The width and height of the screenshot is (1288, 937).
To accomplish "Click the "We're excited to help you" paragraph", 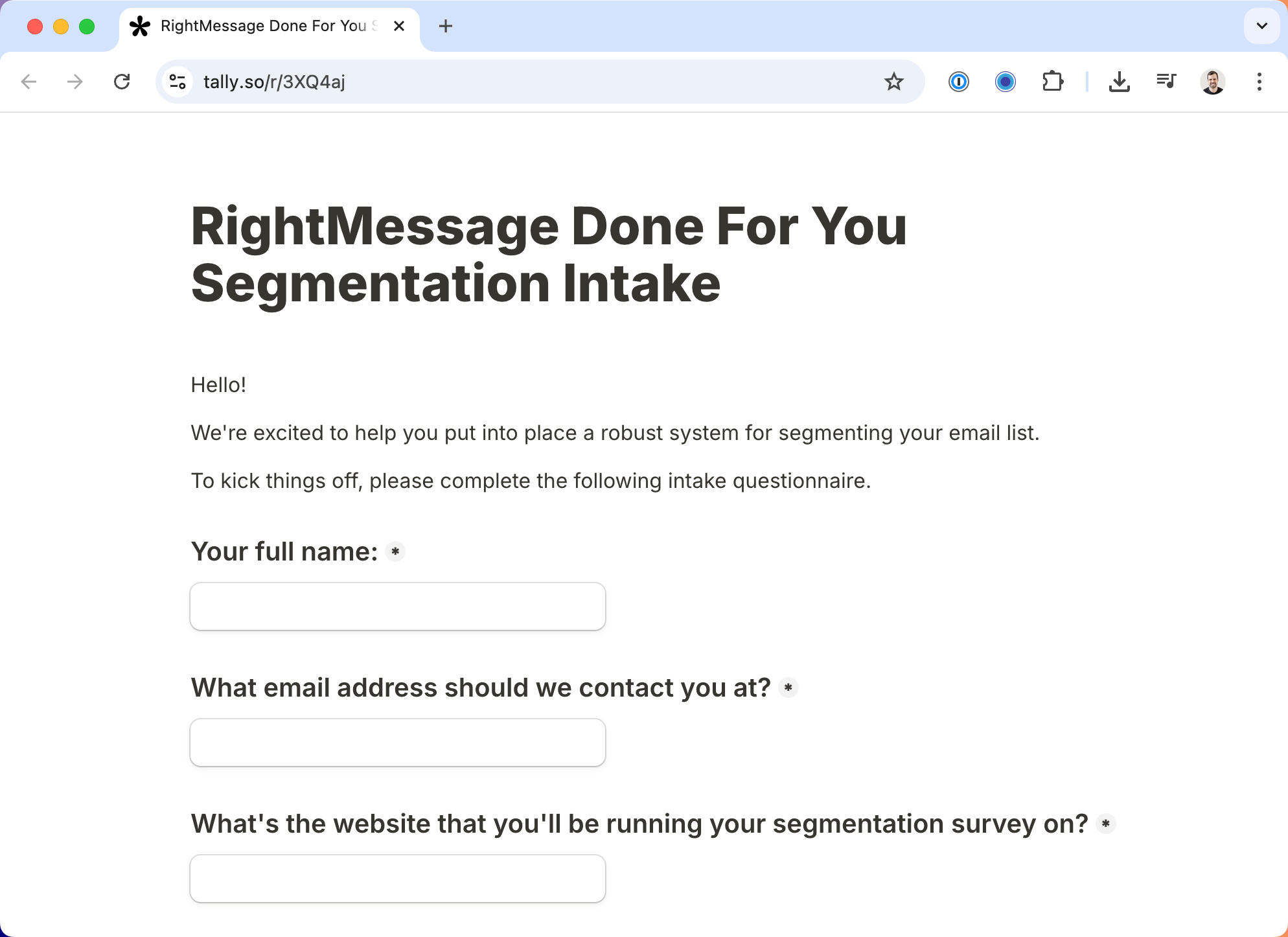I will [x=615, y=433].
